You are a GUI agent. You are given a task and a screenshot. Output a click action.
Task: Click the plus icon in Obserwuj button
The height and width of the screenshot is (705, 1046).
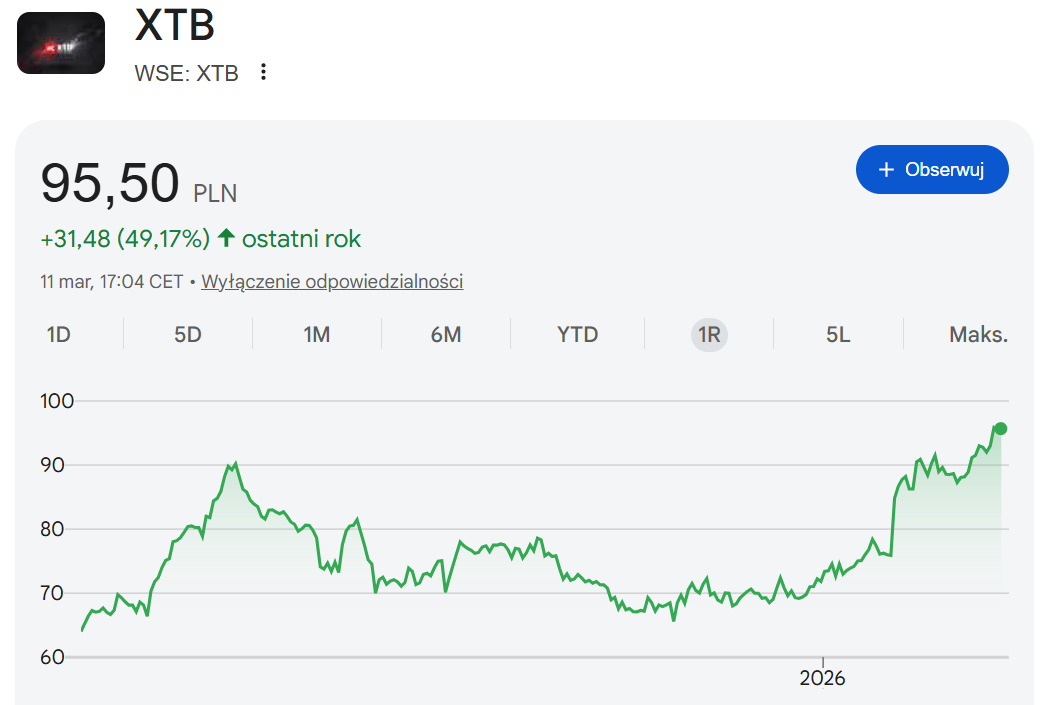[885, 170]
